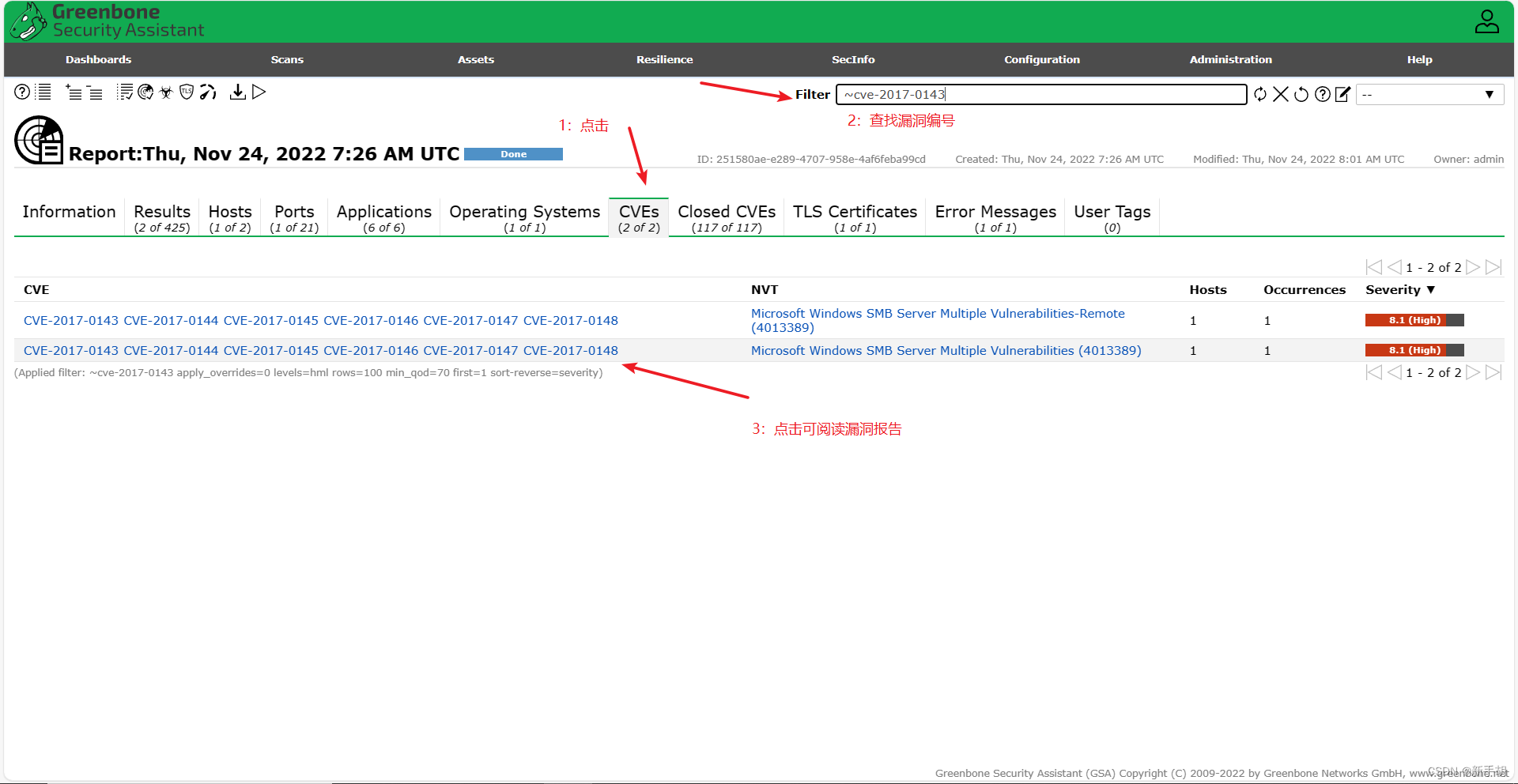Switch to the User Tags tab

pyautogui.click(x=1112, y=217)
